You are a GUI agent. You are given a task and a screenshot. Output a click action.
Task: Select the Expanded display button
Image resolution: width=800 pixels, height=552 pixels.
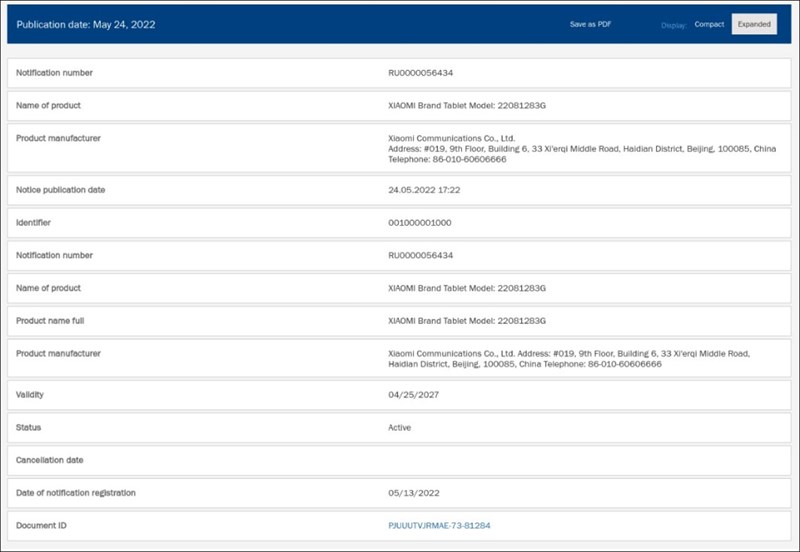(754, 24)
